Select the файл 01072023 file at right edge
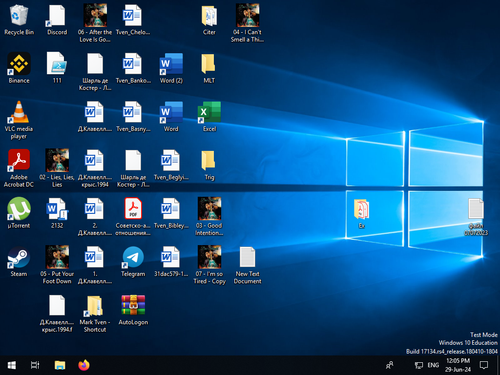Screen dimensions: 500x375 pyautogui.click(x=476, y=209)
